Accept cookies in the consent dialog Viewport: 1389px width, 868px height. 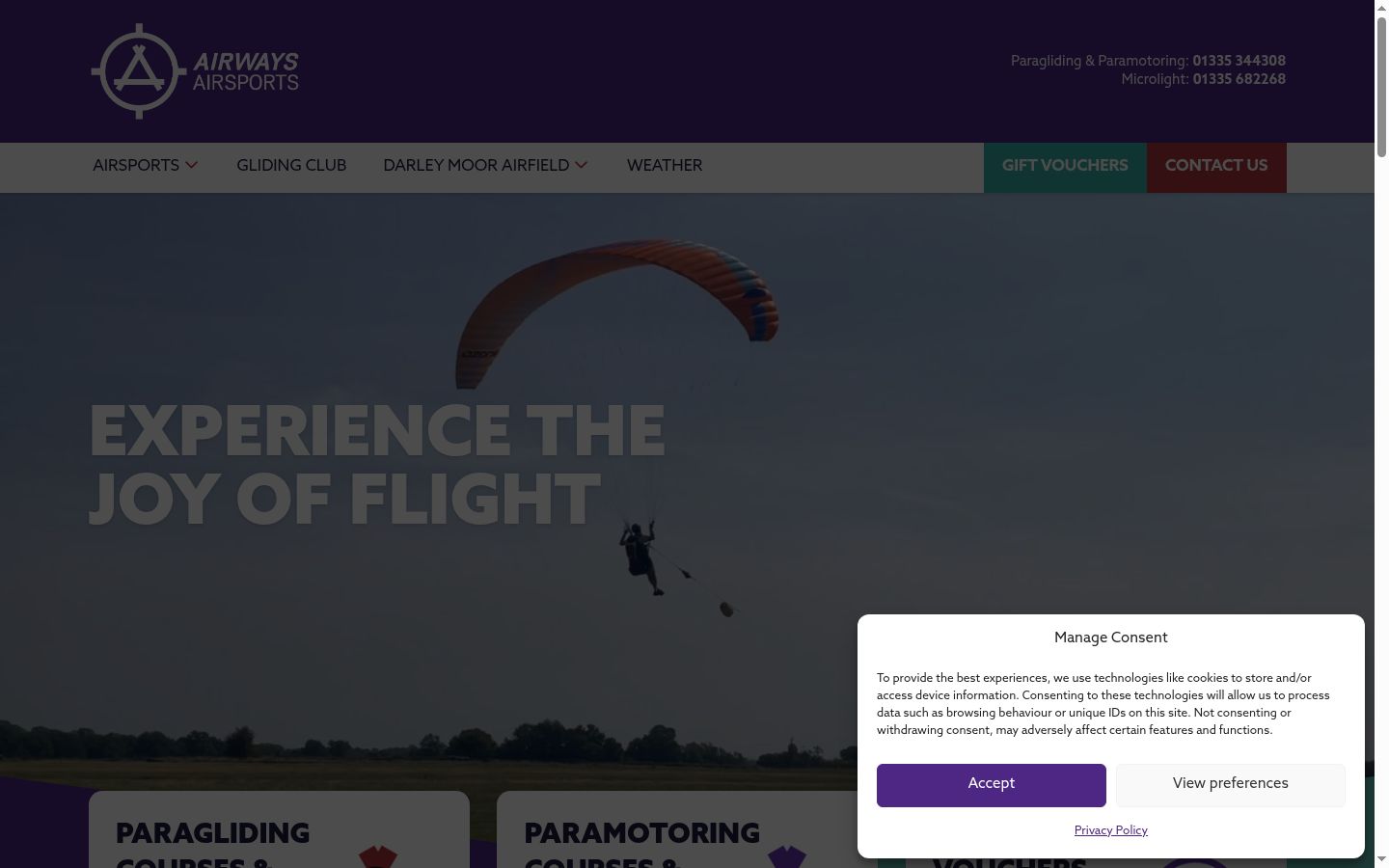point(992,785)
